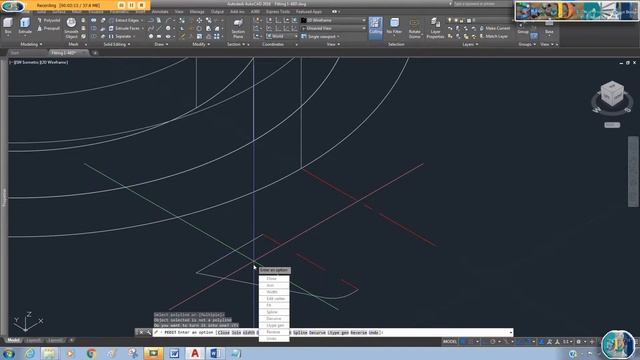Click the Make Current layer button
640x360 pixels.
click(494, 28)
